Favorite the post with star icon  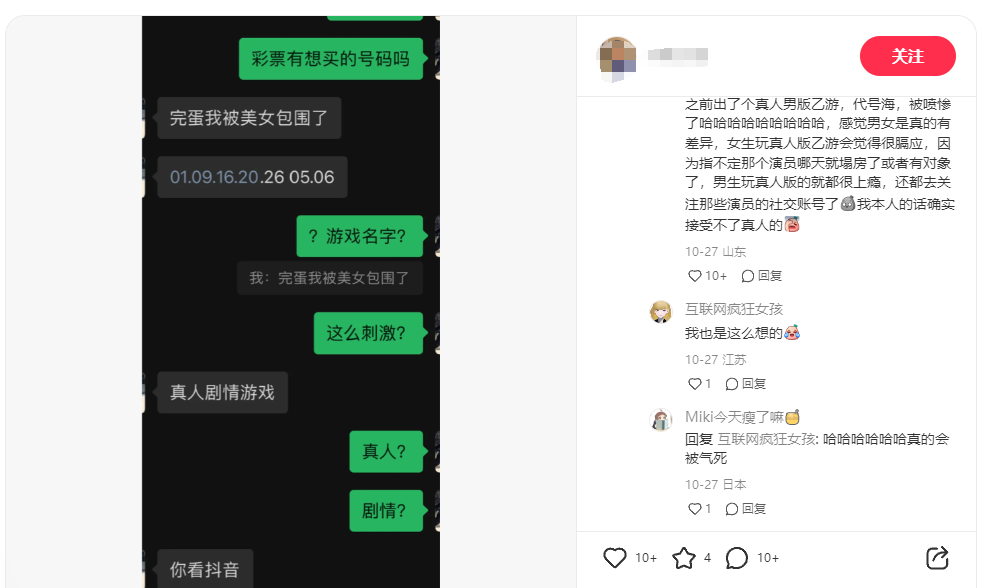pos(684,558)
